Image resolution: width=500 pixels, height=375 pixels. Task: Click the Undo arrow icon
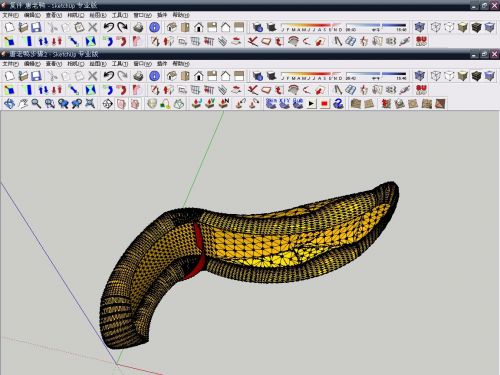pos(109,76)
